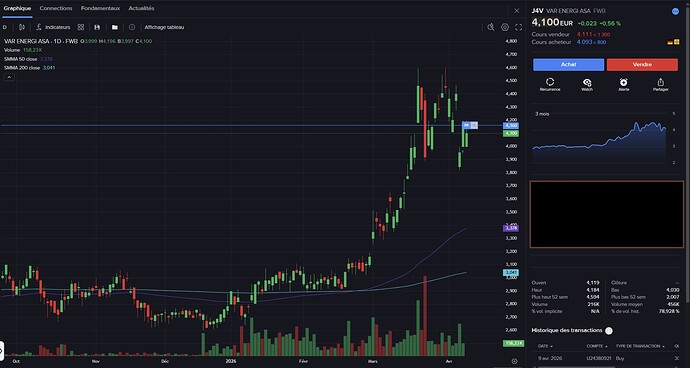This screenshot has height=368, width=690.
Task: Click the Cours vendeur 4,111 value
Action: click(x=593, y=34)
